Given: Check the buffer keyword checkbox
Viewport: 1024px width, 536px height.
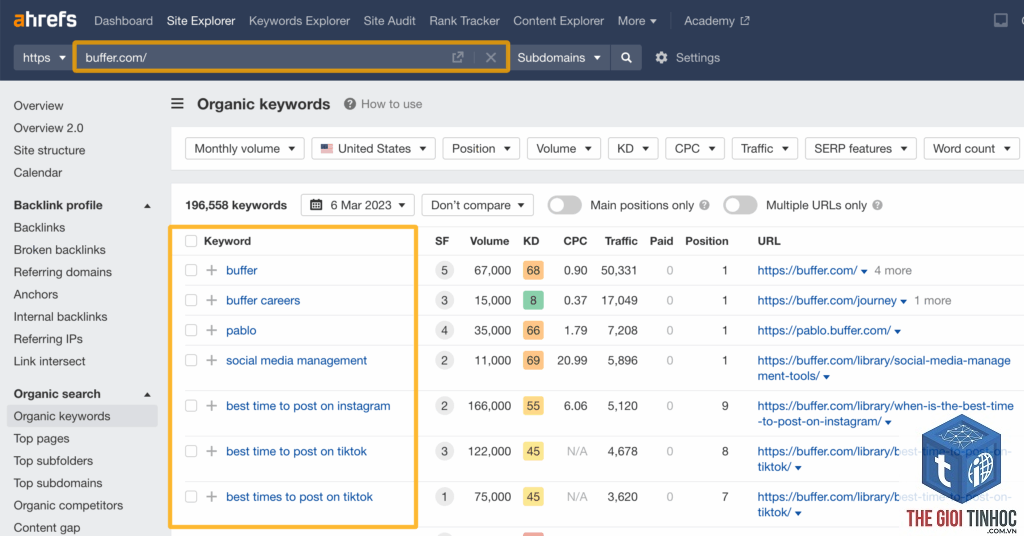Looking at the screenshot, I should 191,270.
